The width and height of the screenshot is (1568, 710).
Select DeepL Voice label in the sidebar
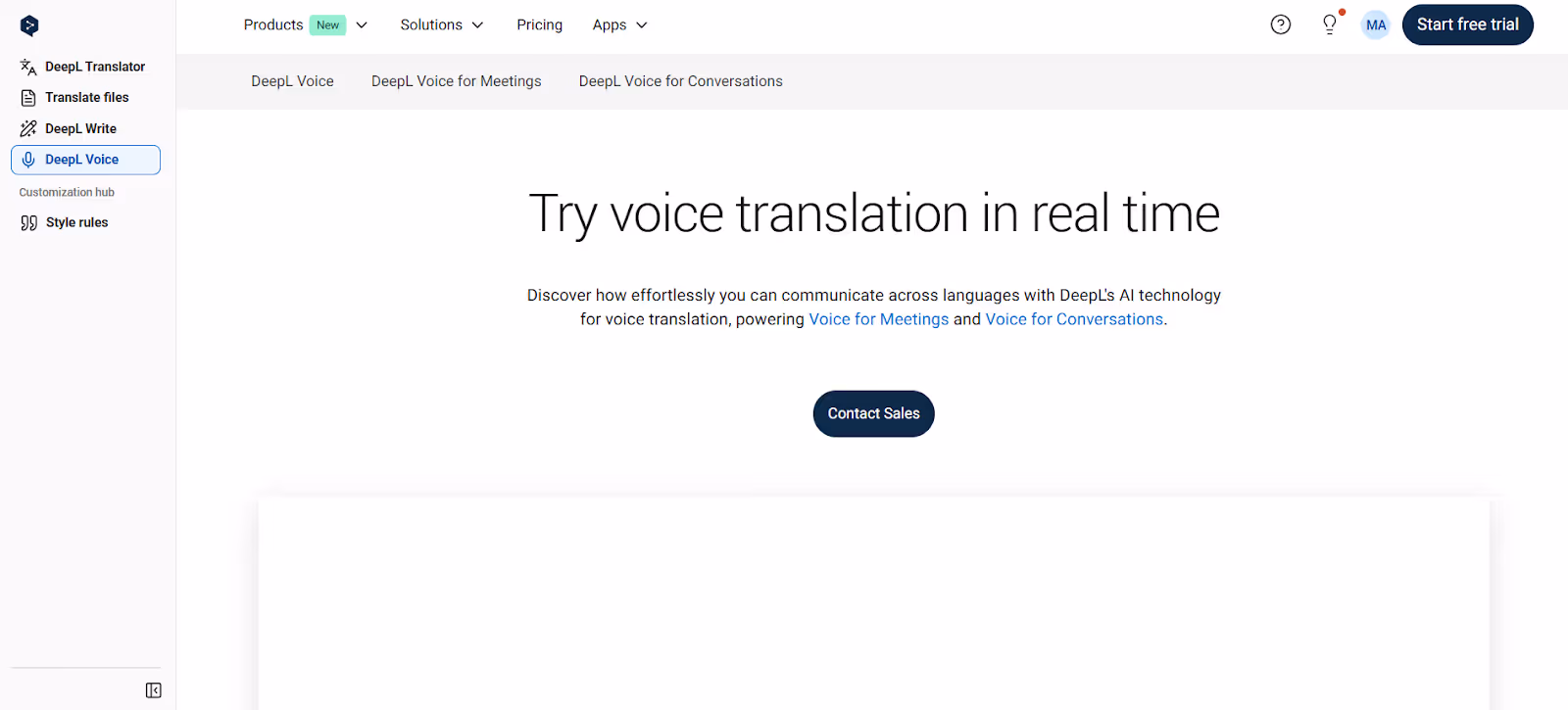point(81,160)
